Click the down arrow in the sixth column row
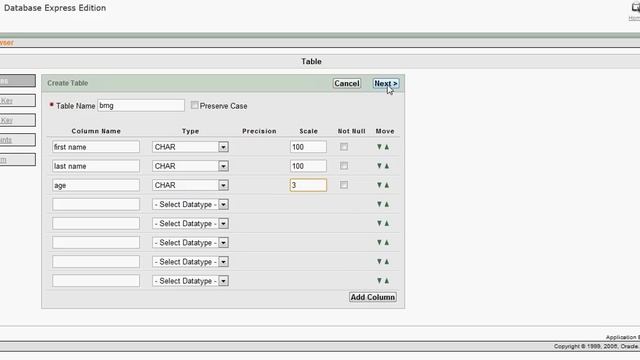The image size is (640, 360). pos(379,242)
